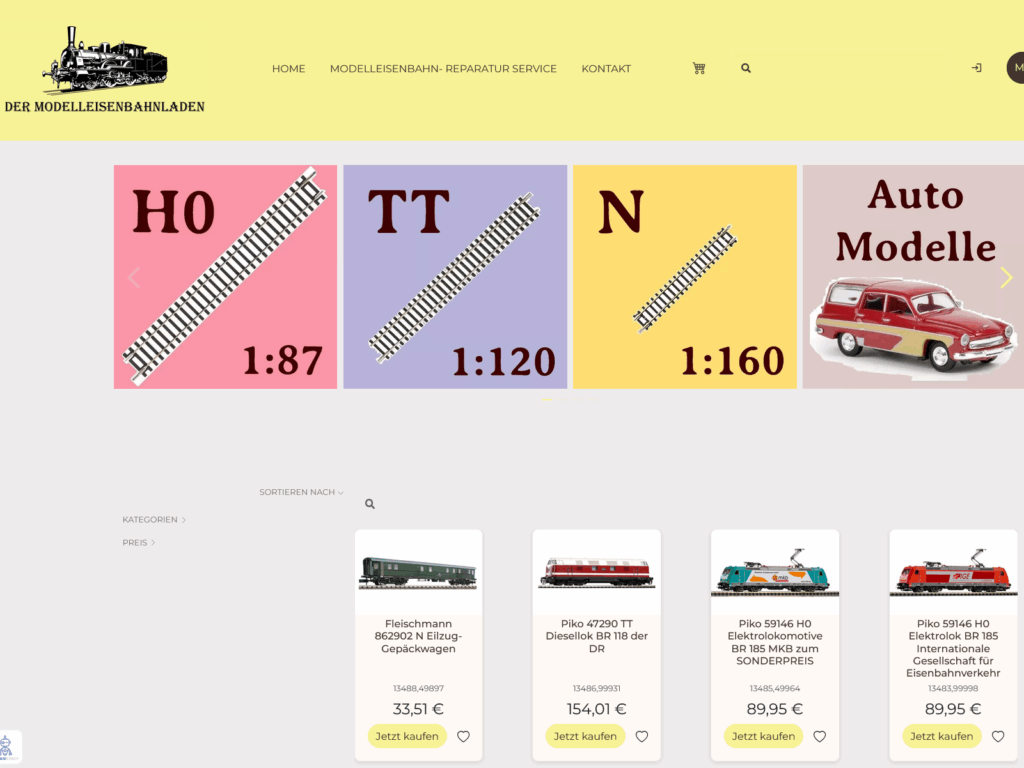
Task: Buy Fleischmann 862902 with Jetzt kaufen
Action: click(407, 736)
